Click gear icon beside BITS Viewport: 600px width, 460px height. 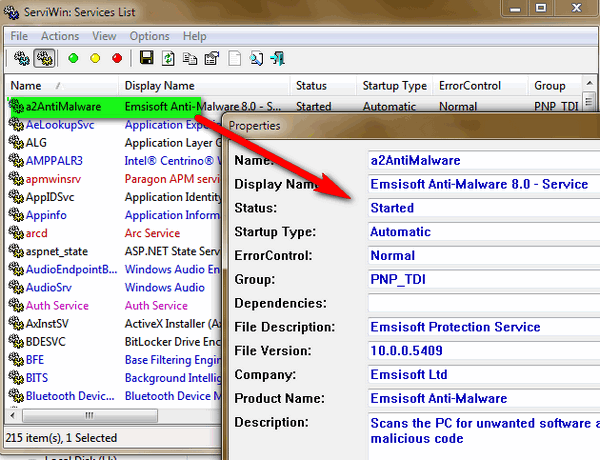(16, 378)
